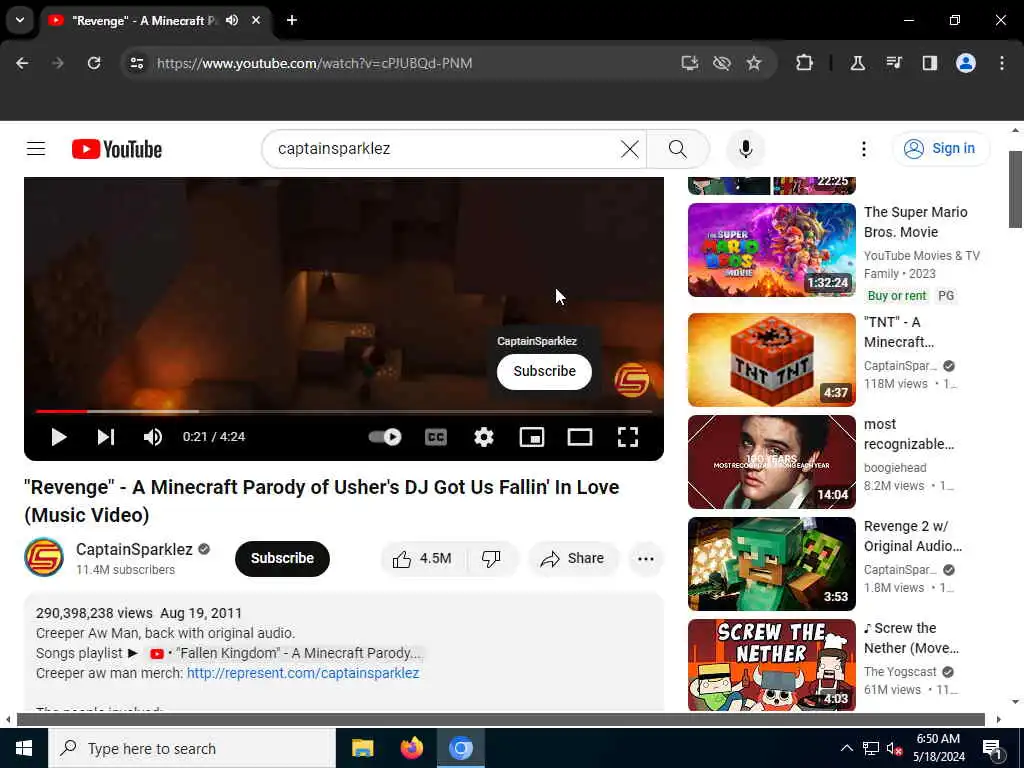Subscribe with black button below title

pos(282,558)
